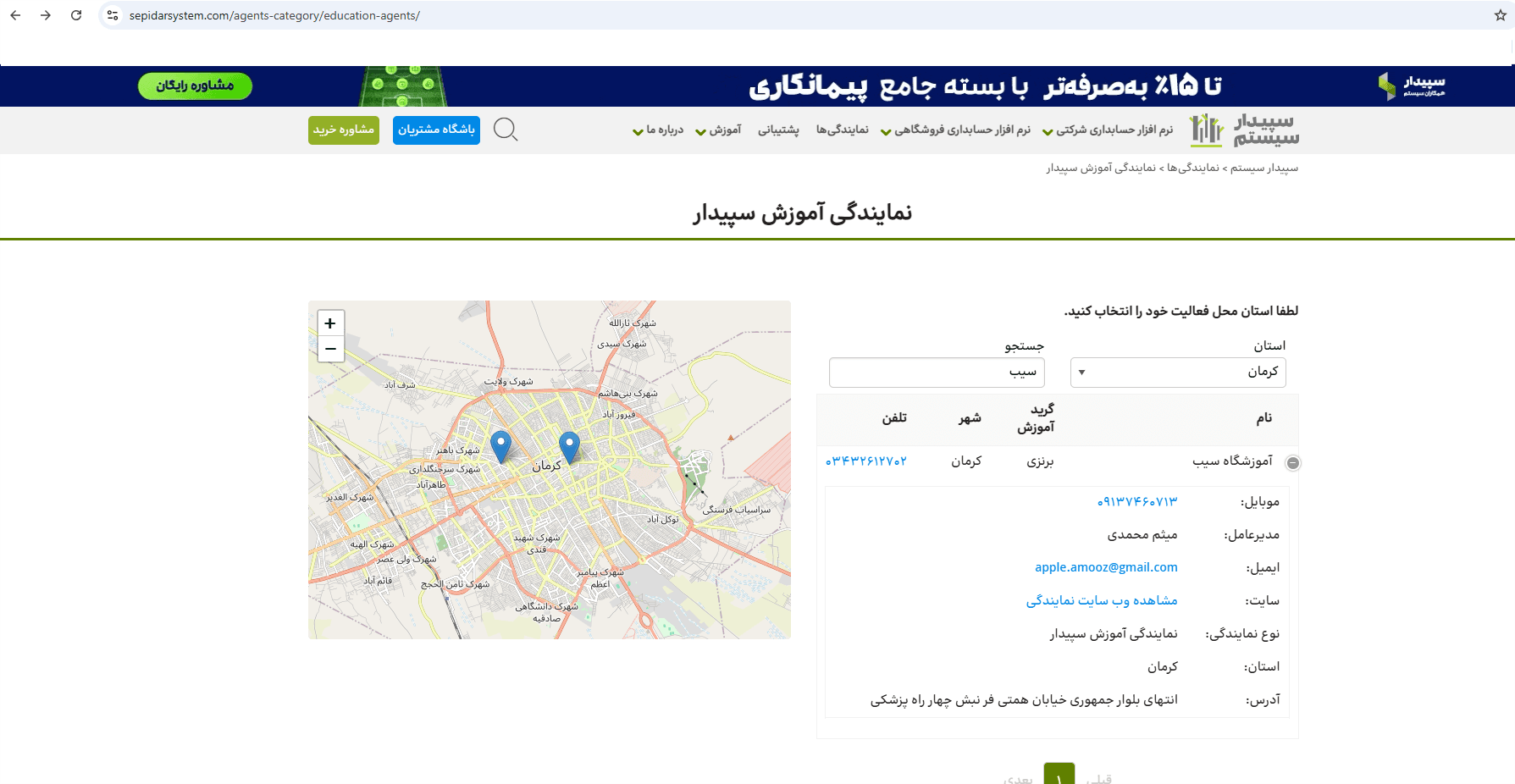Zoom in the map with plus button
Image resolution: width=1515 pixels, height=784 pixels.
(x=330, y=323)
